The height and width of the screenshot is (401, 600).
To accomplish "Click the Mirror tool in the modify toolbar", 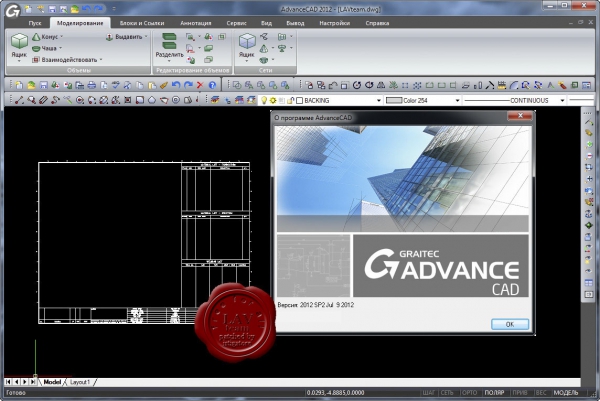I will [381, 85].
